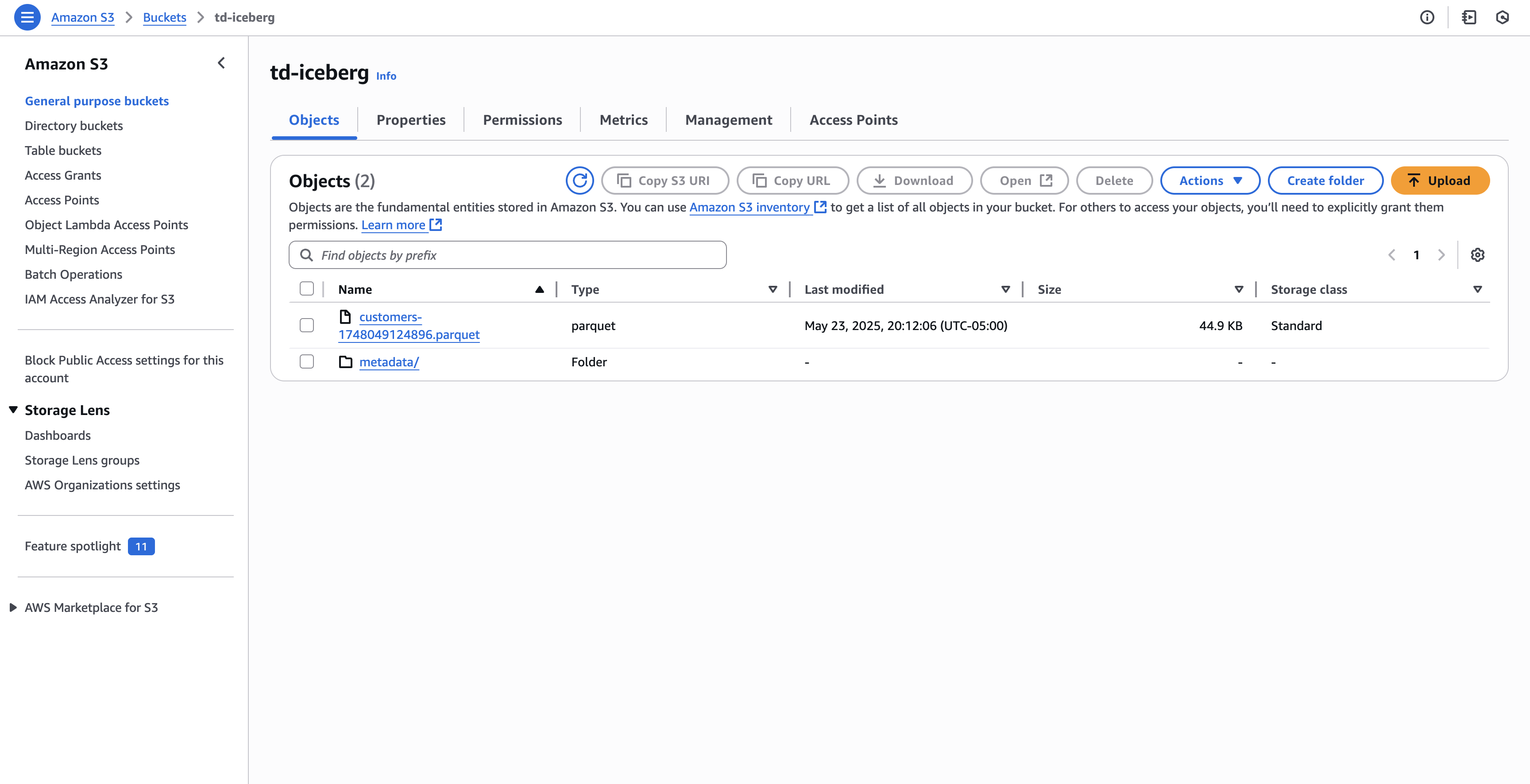This screenshot has width=1530, height=784.
Task: Open the hamburger navigation menu
Action: (x=27, y=17)
